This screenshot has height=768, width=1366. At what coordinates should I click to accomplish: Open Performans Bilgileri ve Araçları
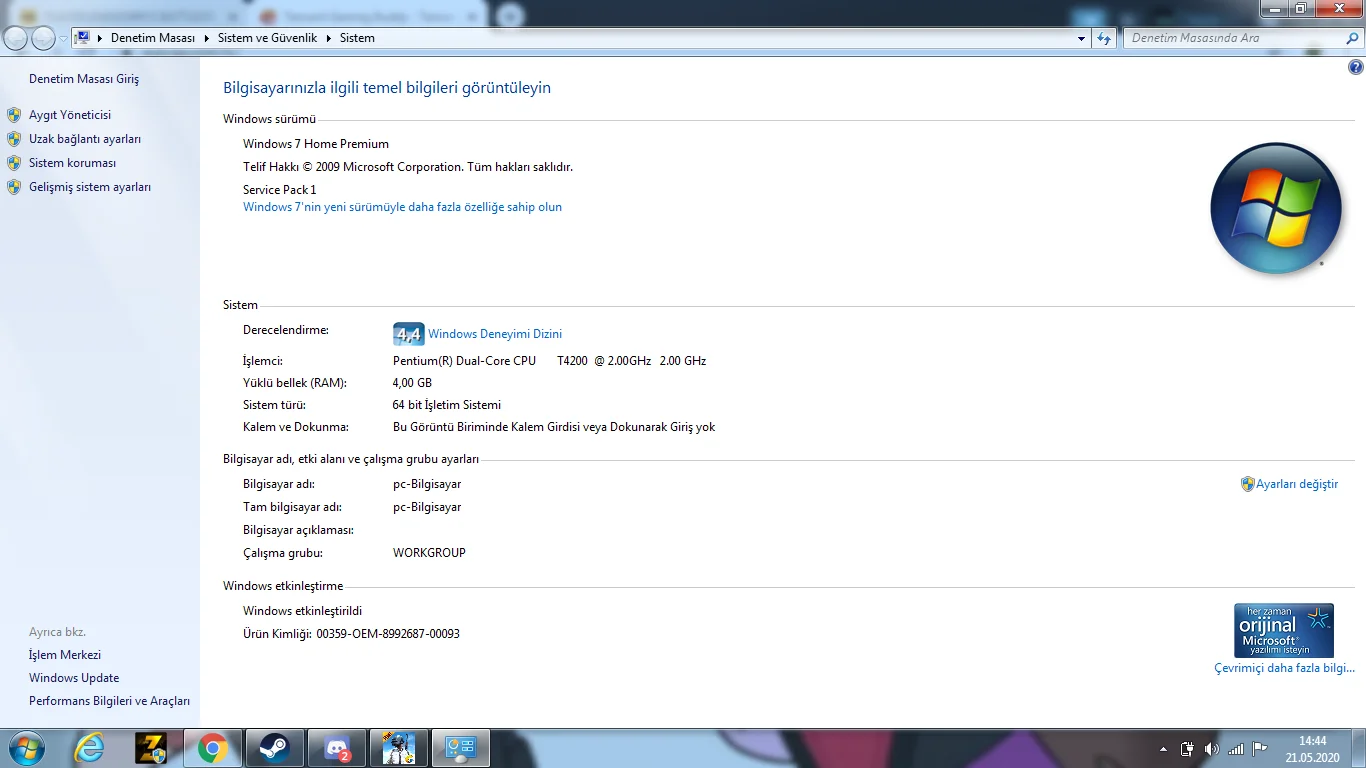109,701
